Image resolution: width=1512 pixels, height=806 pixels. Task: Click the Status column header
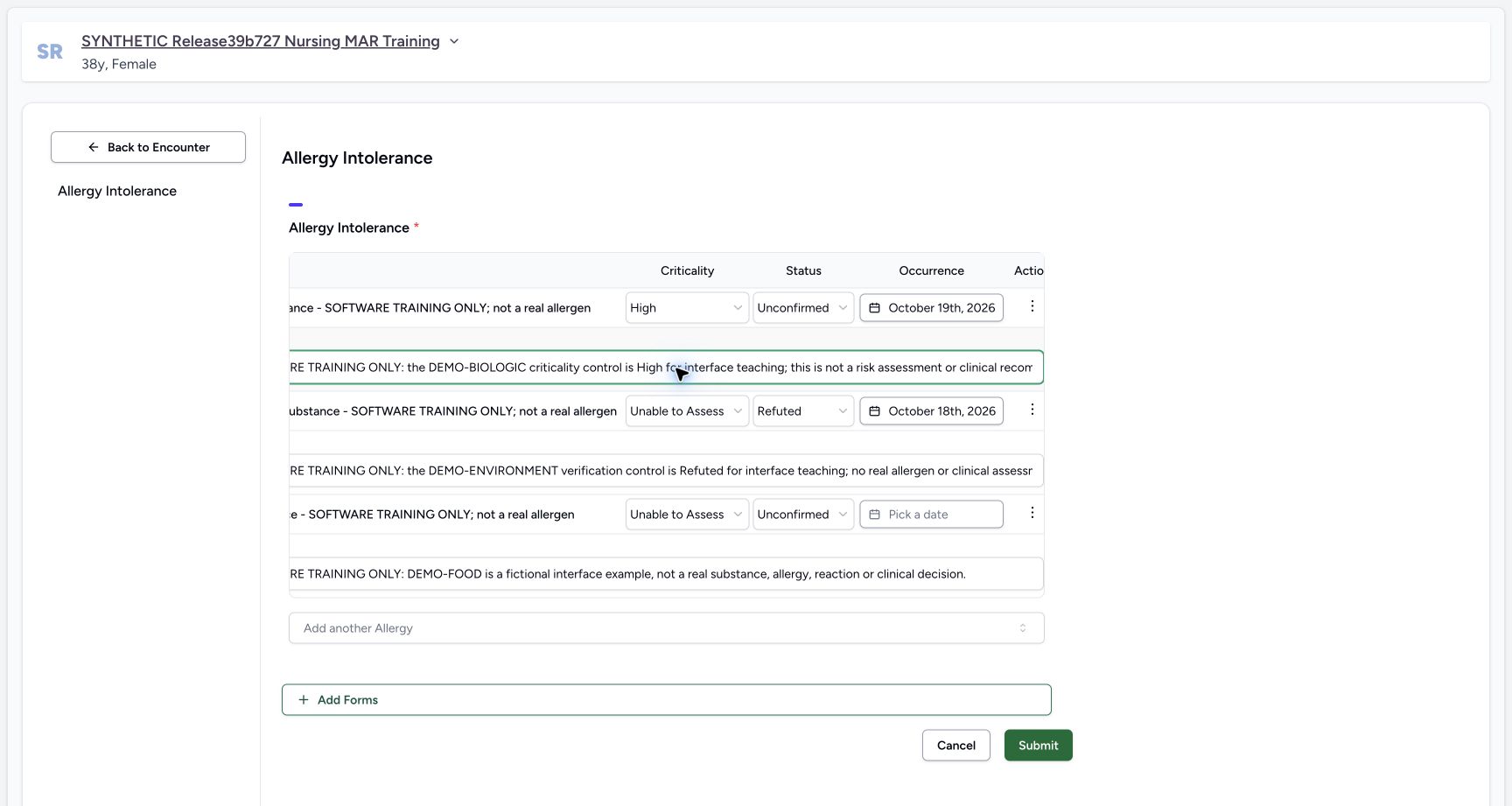point(803,270)
